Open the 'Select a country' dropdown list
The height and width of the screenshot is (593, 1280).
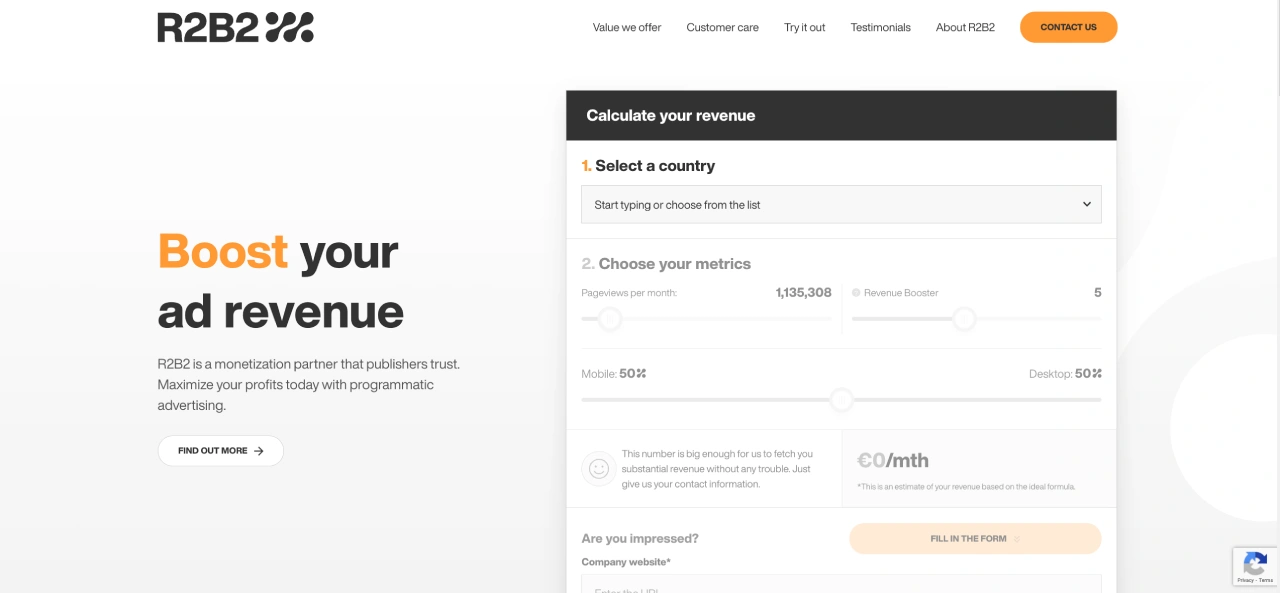[x=841, y=204]
